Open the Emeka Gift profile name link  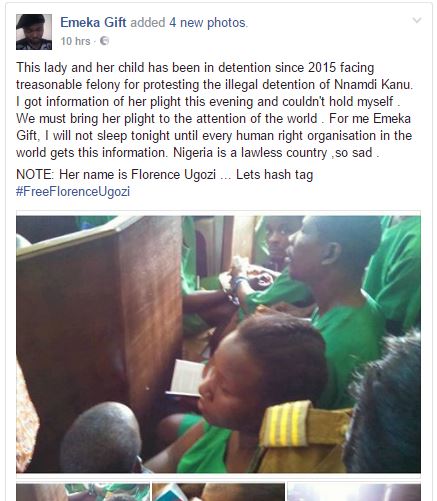93,23
